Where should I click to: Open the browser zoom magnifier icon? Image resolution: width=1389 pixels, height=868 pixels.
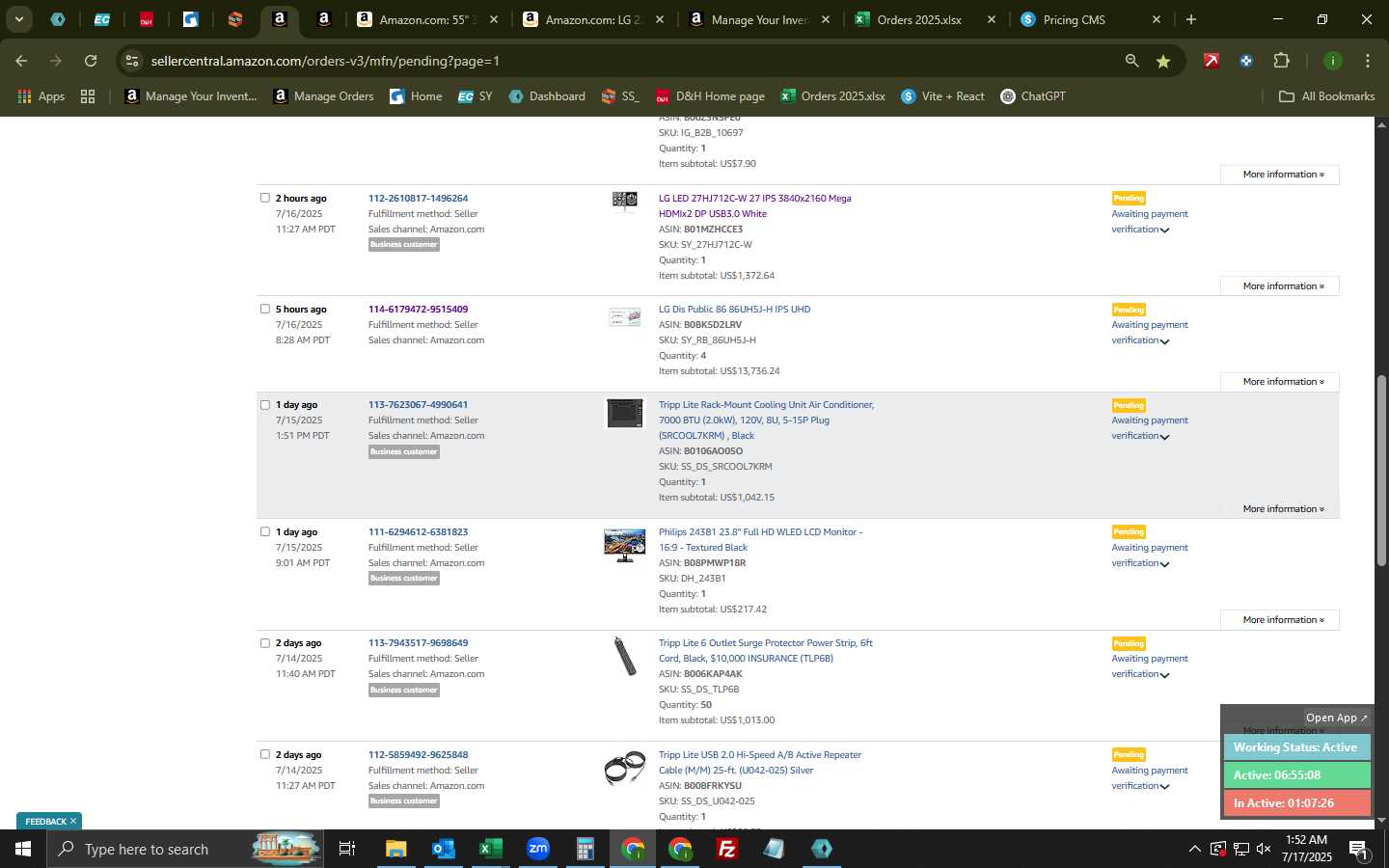click(x=1131, y=61)
